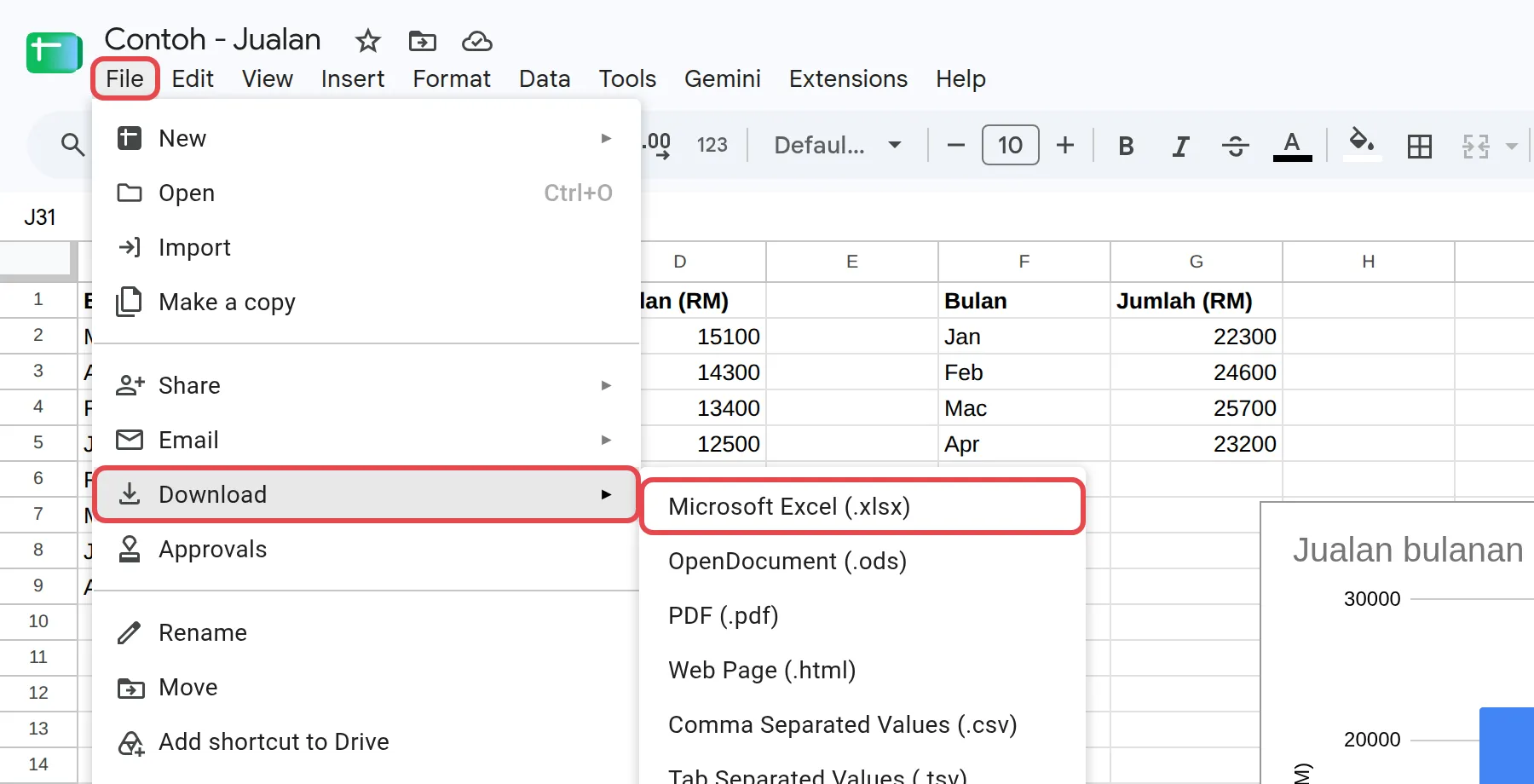Select column G header

pyautogui.click(x=1196, y=262)
